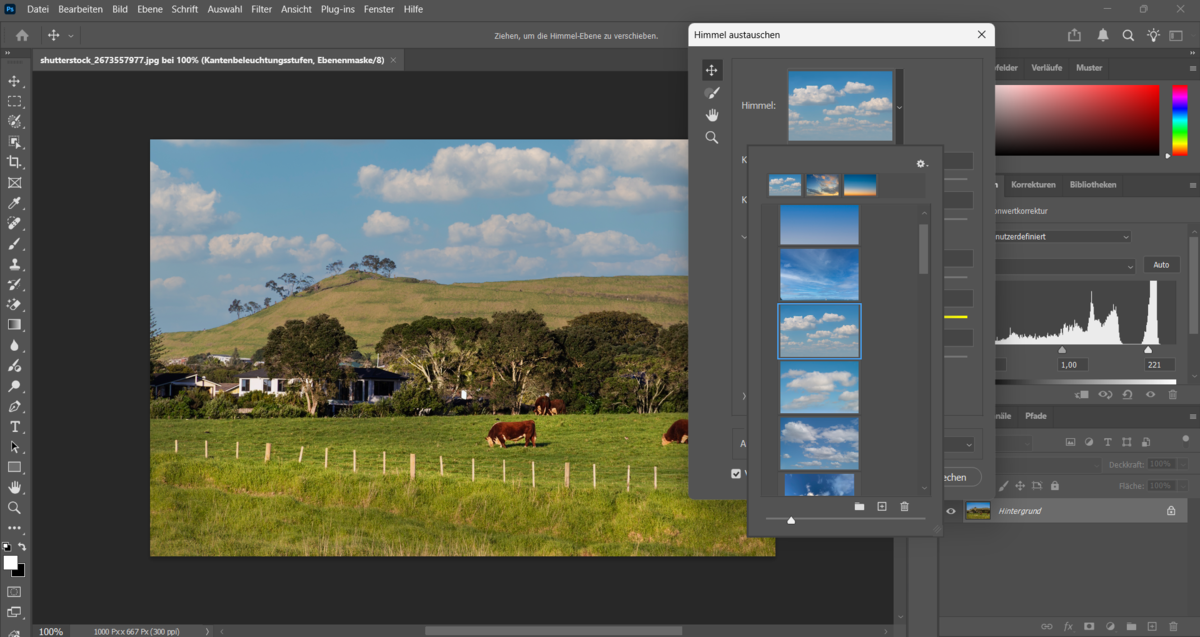Toggle visibility of the Hintergrund layer
This screenshot has width=1200, height=637.
click(x=951, y=510)
